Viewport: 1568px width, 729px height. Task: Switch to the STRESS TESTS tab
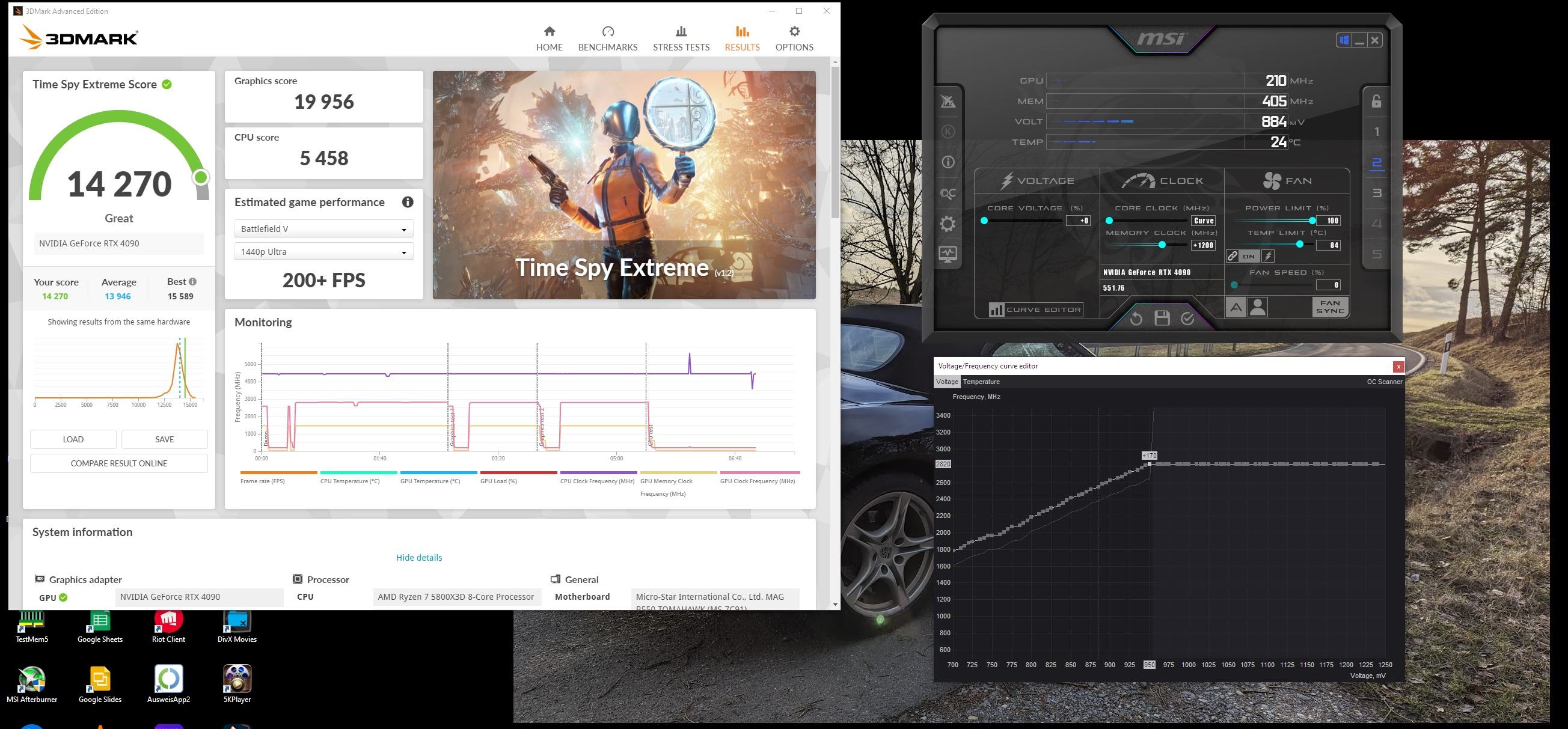(x=681, y=38)
